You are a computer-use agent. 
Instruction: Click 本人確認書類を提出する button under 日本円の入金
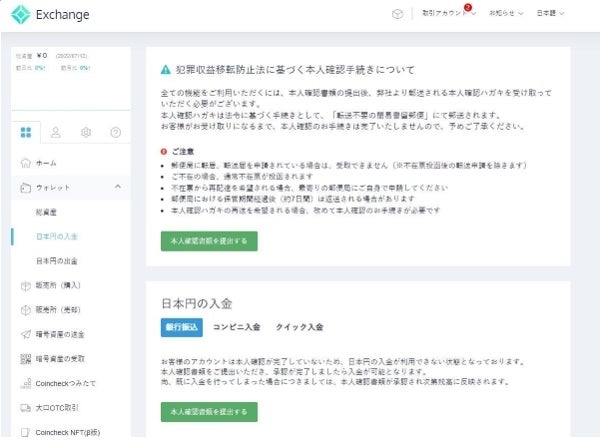click(209, 411)
